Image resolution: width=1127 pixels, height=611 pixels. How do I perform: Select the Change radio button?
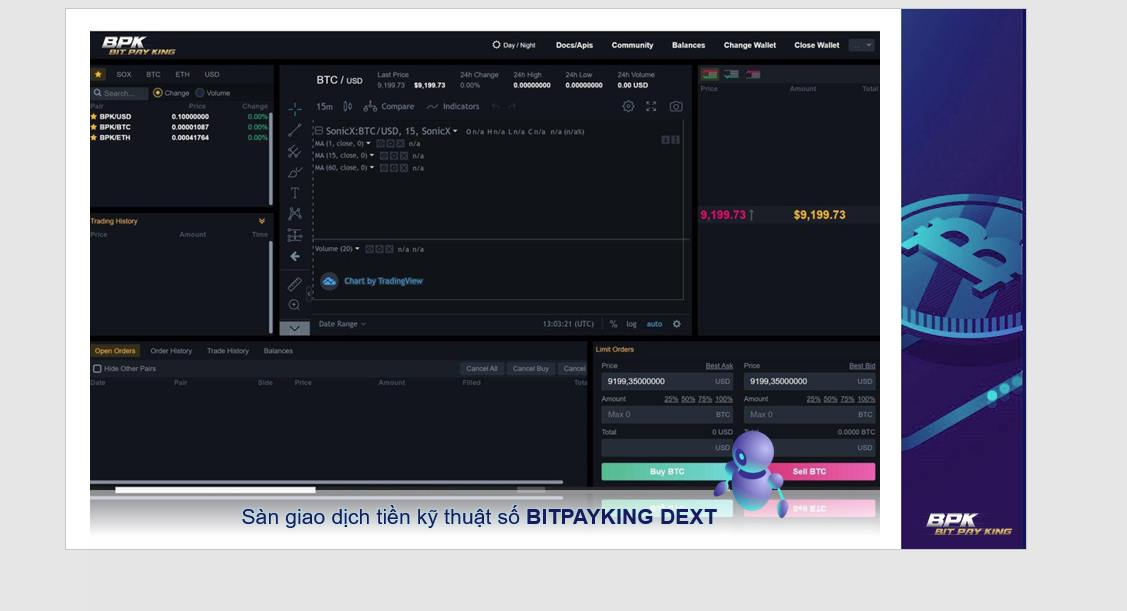point(158,93)
